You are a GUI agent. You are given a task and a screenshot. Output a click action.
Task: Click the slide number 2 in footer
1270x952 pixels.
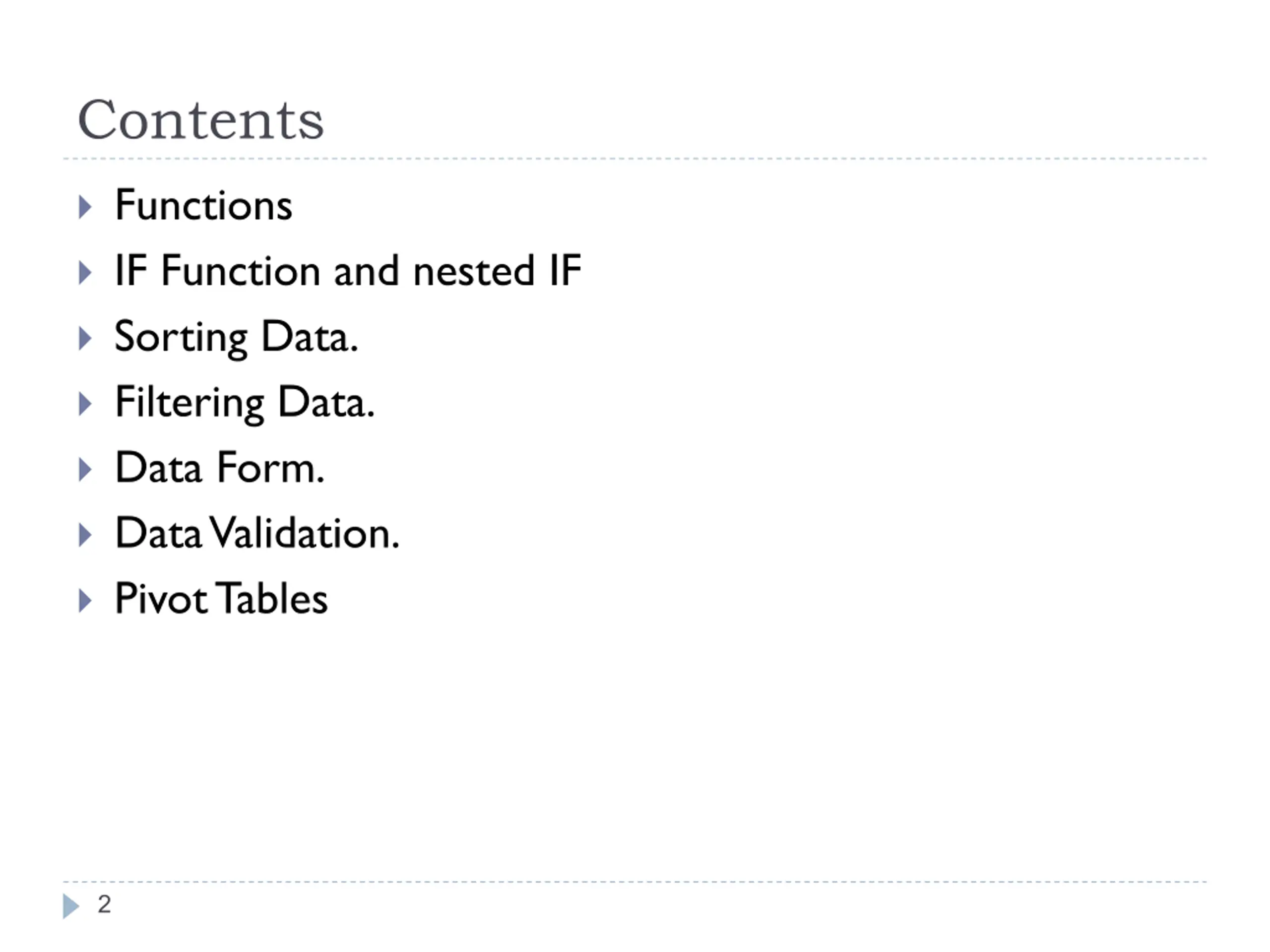(x=105, y=904)
